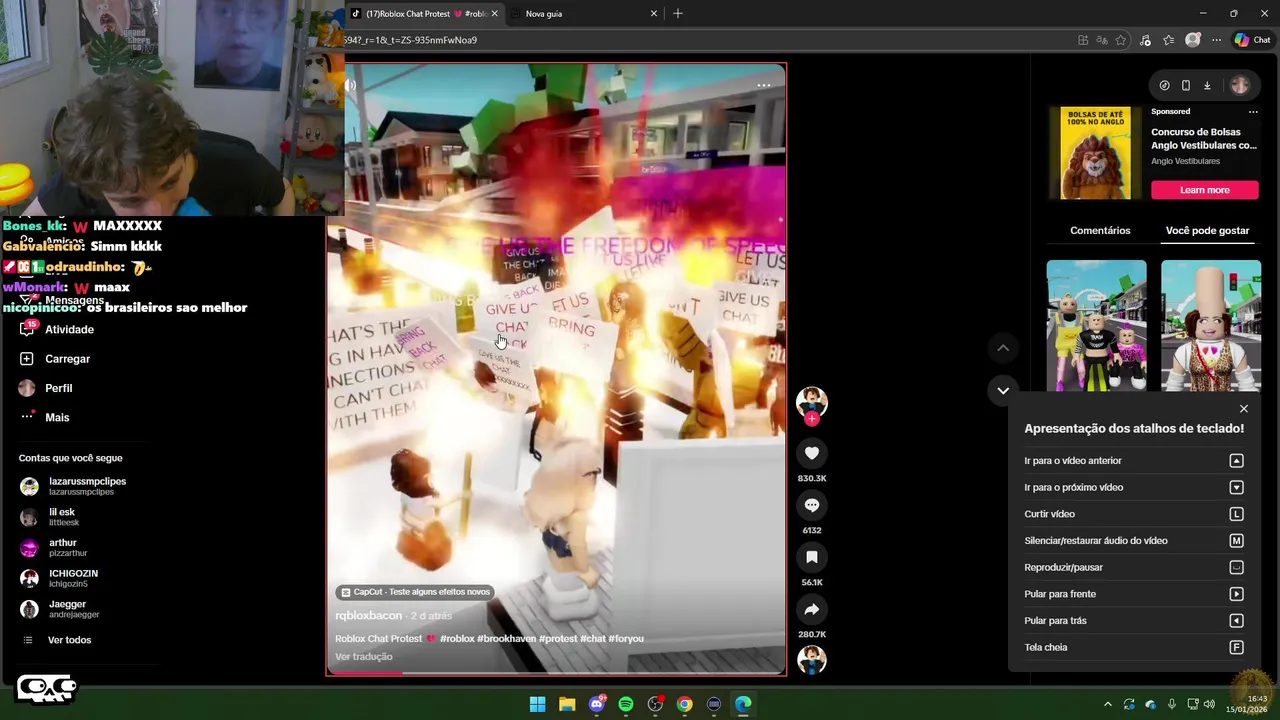Click the Tela cheia F key icon

(x=1236, y=648)
